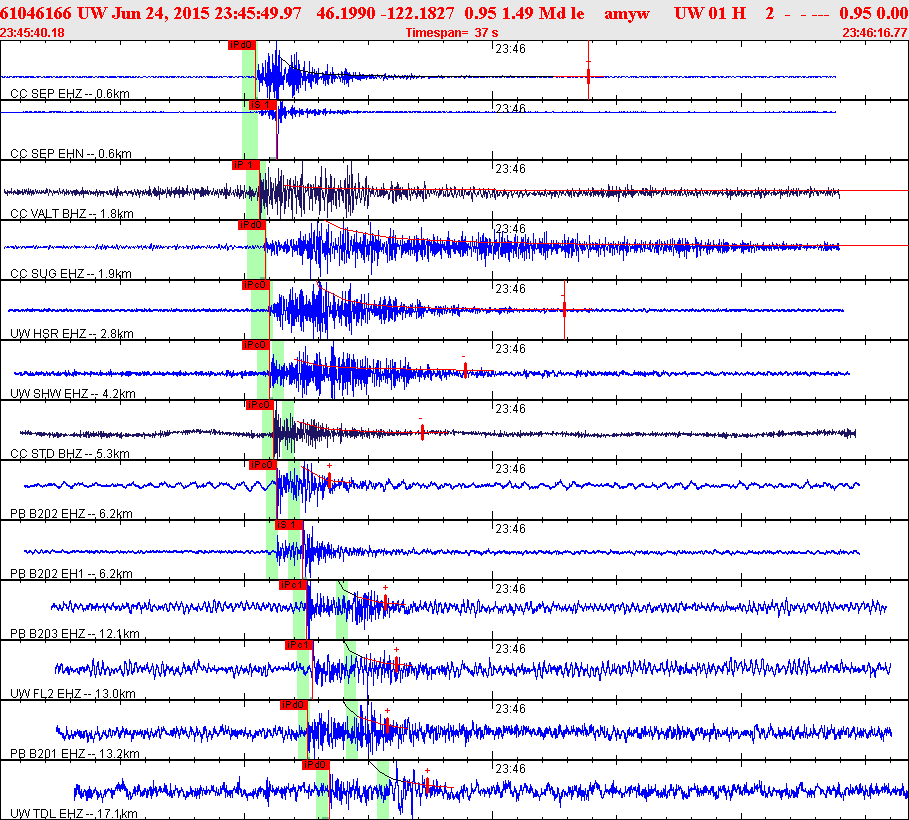Click the CC SEP EHZ station label
This screenshot has width=909, height=820.
pyautogui.click(x=70, y=94)
